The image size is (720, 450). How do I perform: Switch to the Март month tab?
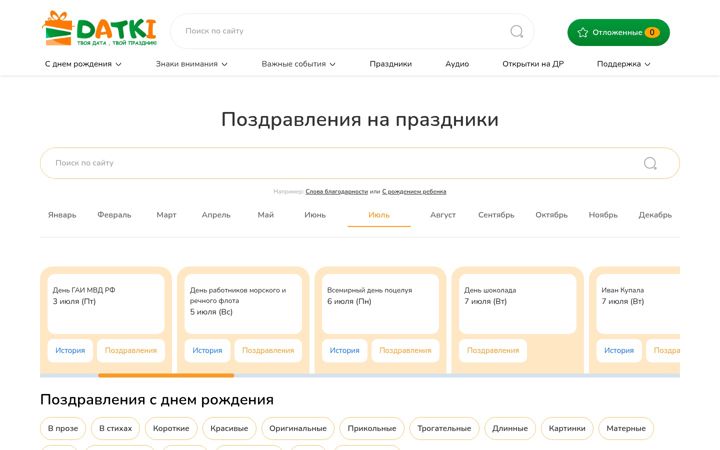166,214
